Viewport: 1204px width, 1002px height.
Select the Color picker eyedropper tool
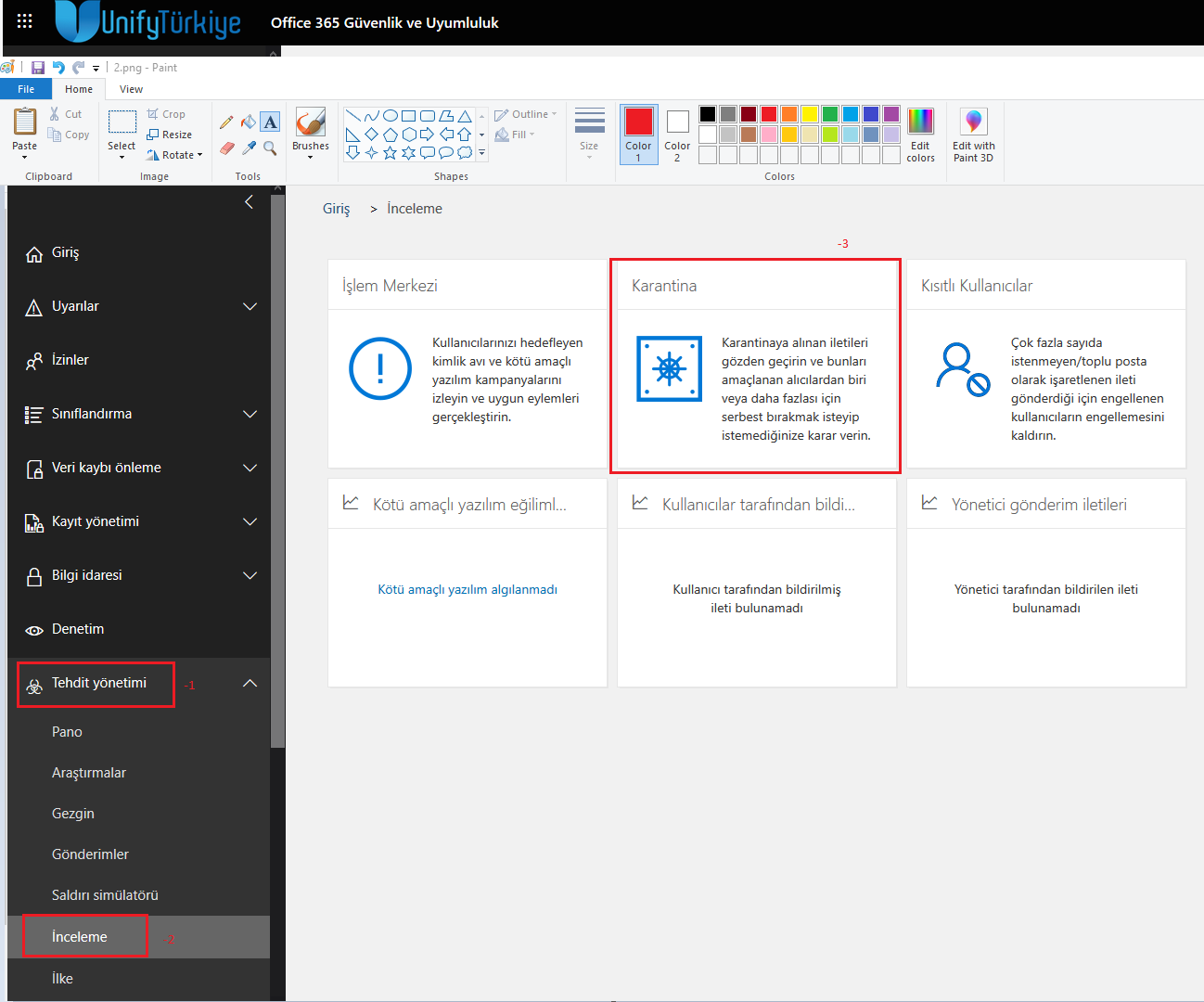point(249,148)
